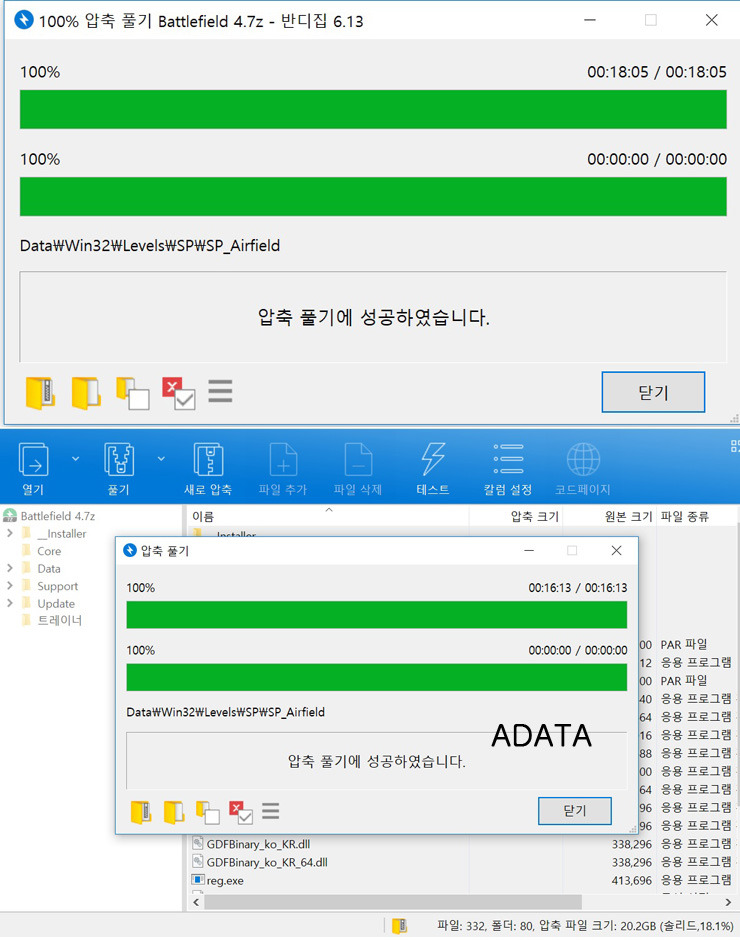740x940 pixels.
Task: Click archive folder icon in small 압축 풀기 dialog
Action: (x=141, y=812)
